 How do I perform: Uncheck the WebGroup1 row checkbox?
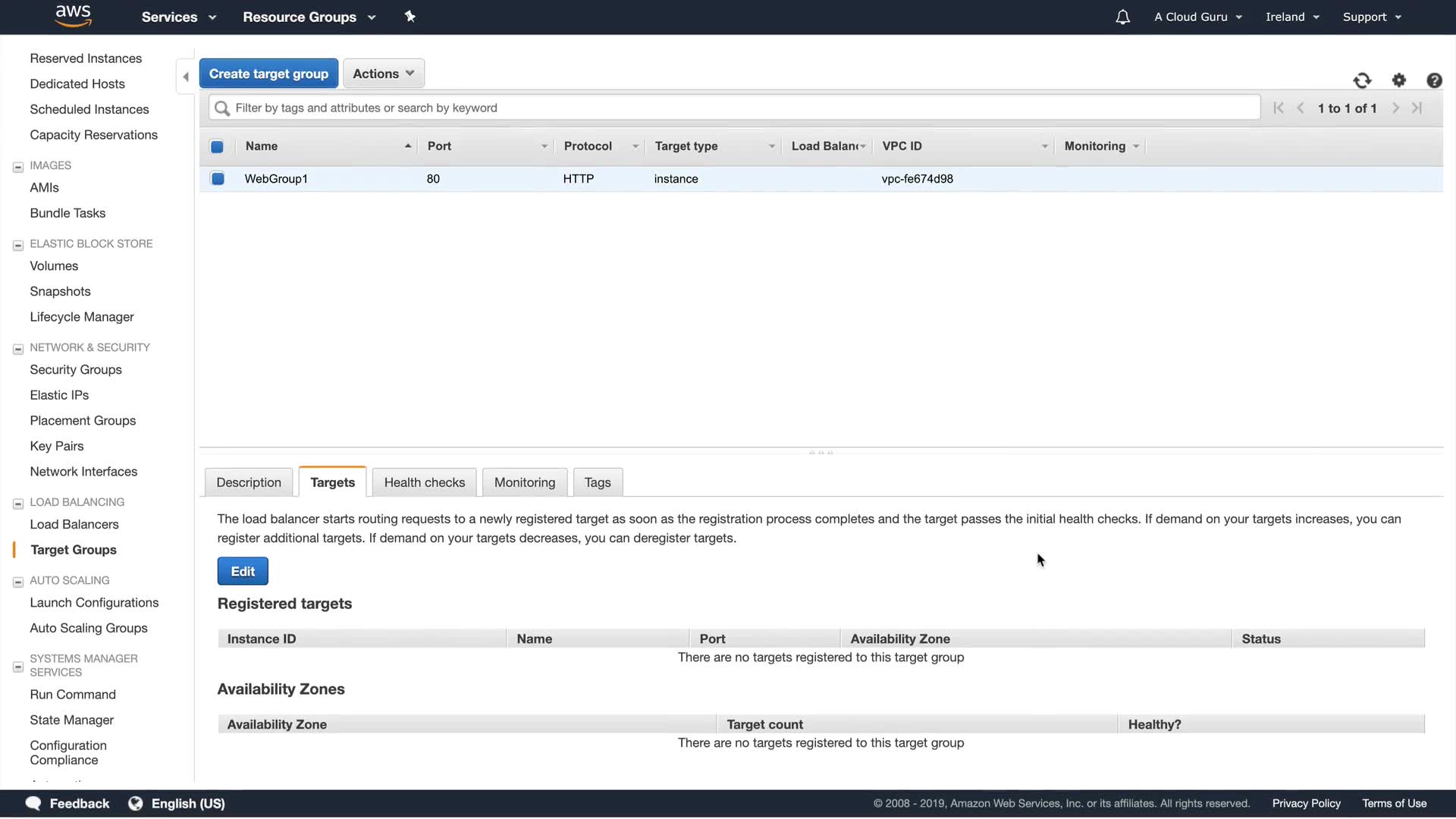coord(218,179)
